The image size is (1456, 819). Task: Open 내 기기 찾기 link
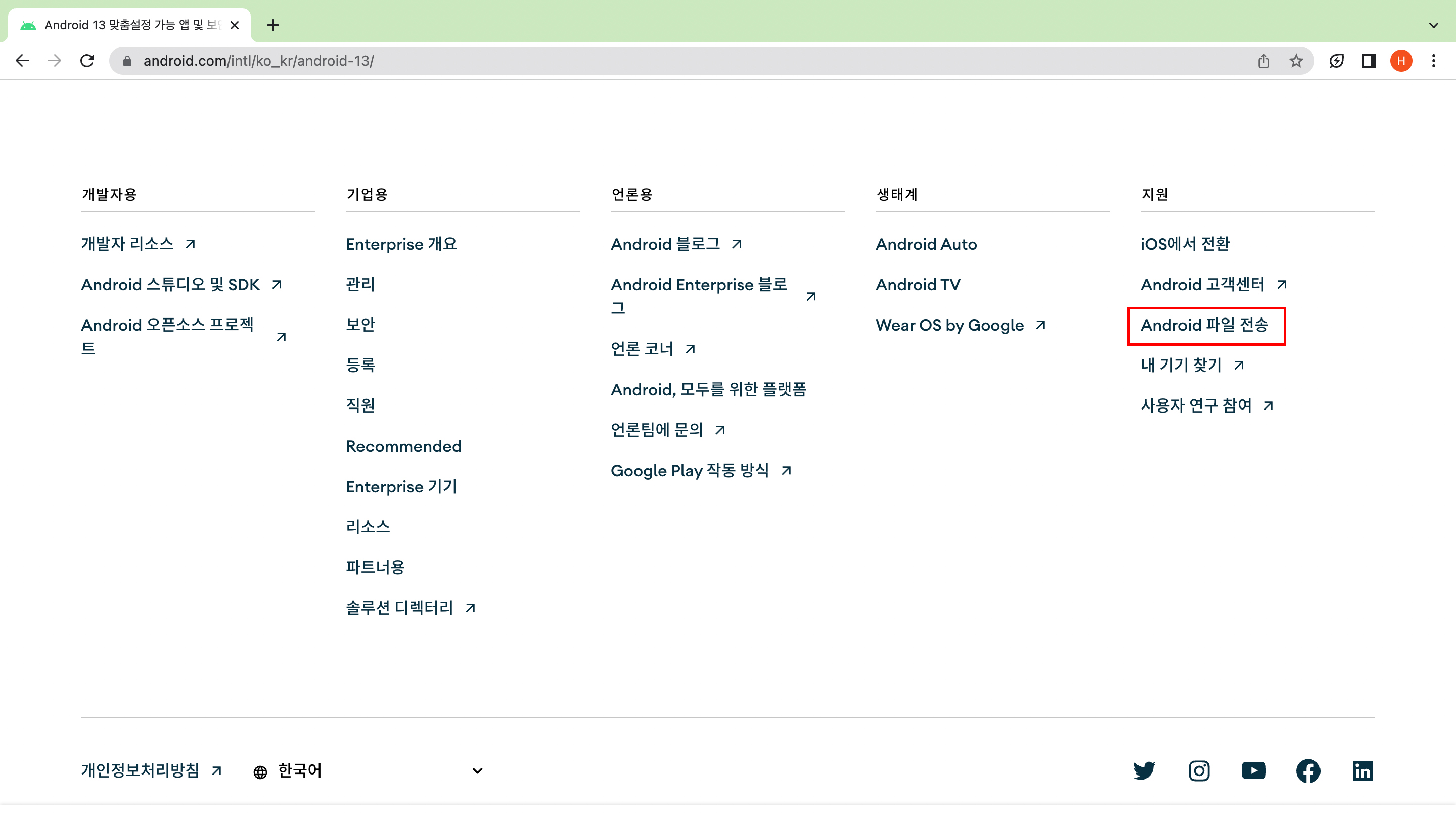click(1192, 365)
